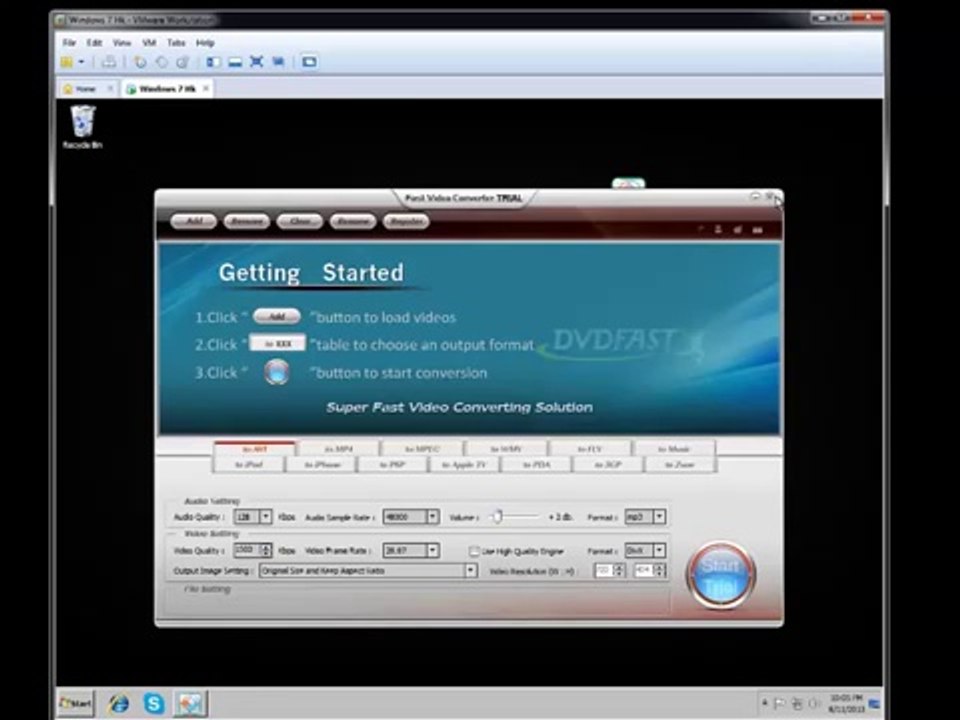Open the power options arrow in VMware toolbar
This screenshot has width=960, height=720.
pos(81,62)
